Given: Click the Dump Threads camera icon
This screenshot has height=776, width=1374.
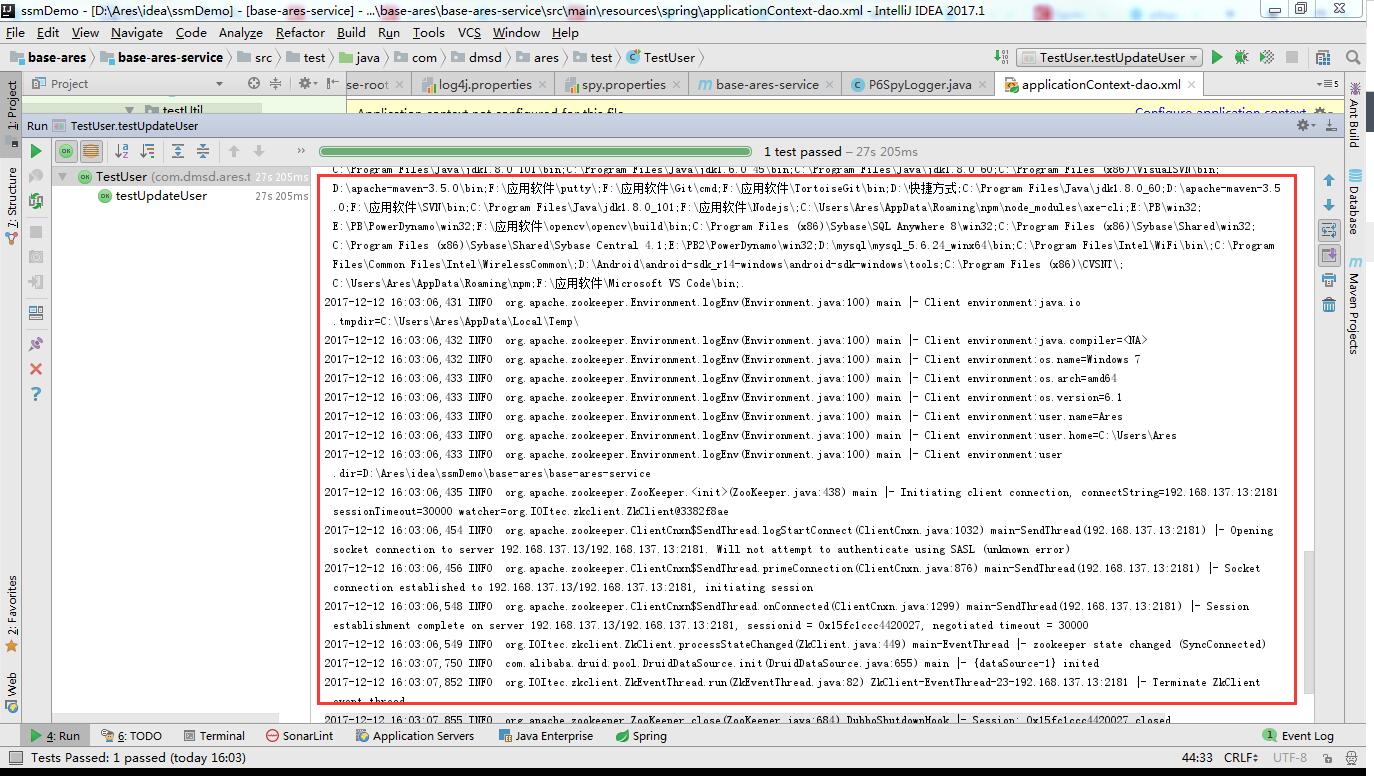Looking at the screenshot, I should [36, 257].
